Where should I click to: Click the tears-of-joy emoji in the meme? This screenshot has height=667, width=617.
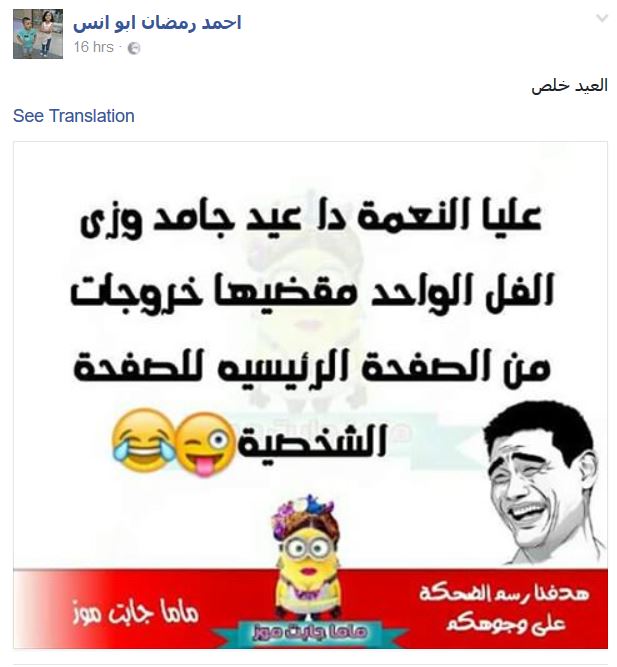click(141, 440)
